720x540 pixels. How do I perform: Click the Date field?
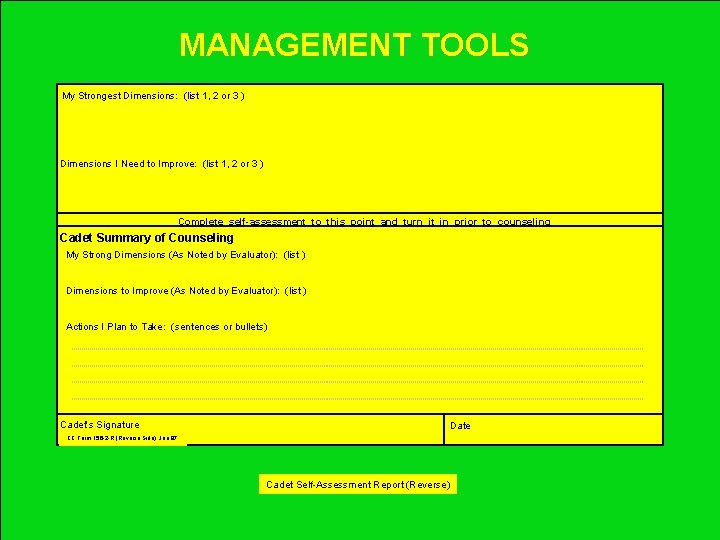pos(554,429)
